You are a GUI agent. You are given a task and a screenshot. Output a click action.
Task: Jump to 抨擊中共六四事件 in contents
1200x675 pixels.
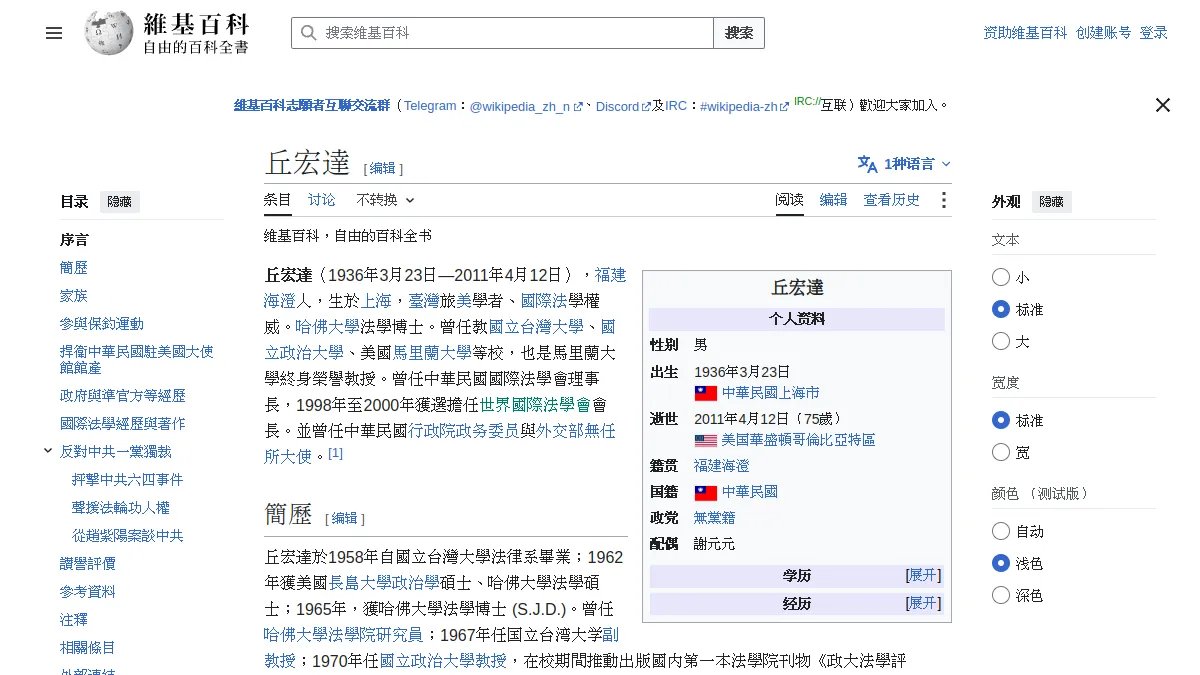pos(128,480)
